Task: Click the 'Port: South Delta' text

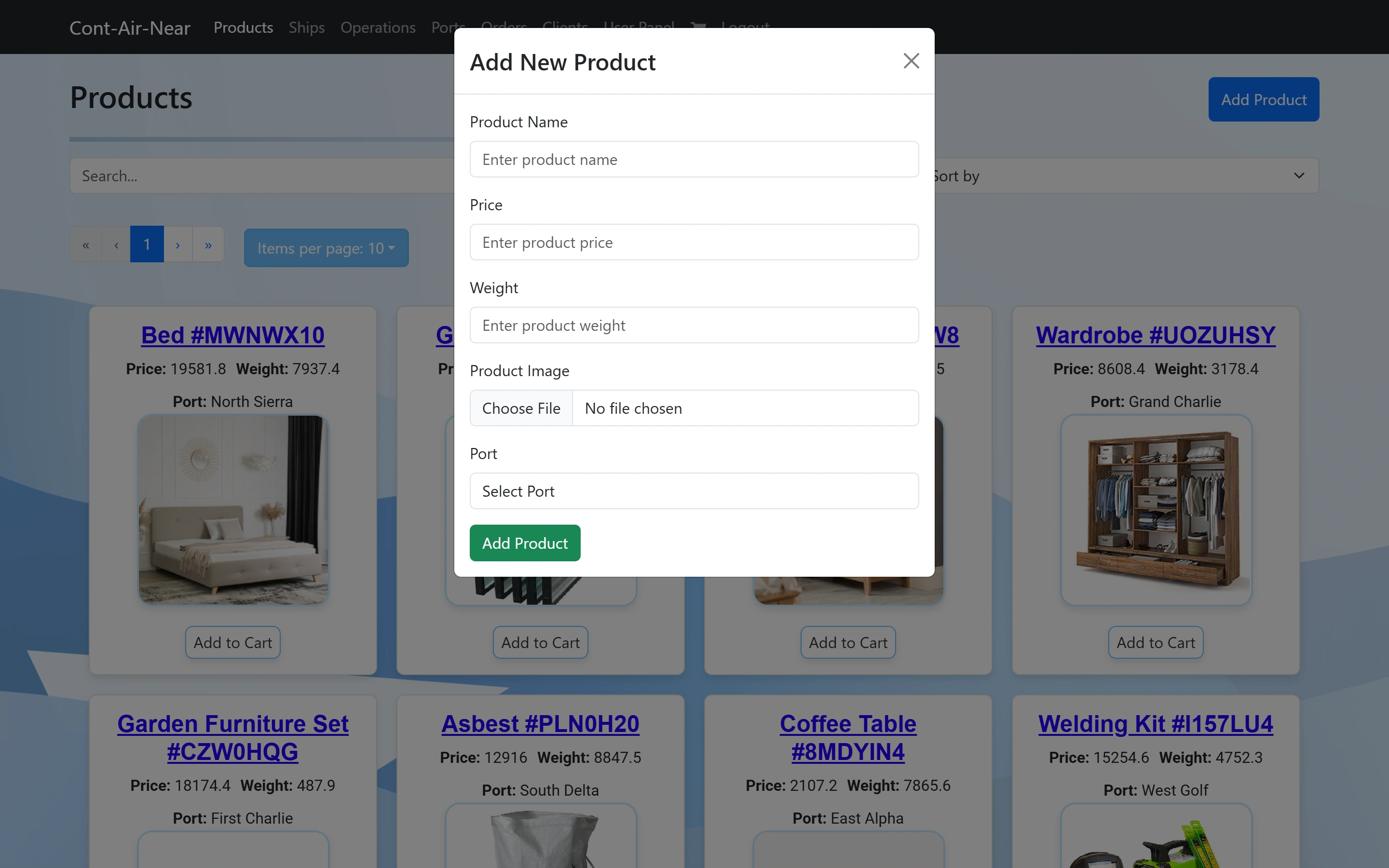Action: coord(540,790)
